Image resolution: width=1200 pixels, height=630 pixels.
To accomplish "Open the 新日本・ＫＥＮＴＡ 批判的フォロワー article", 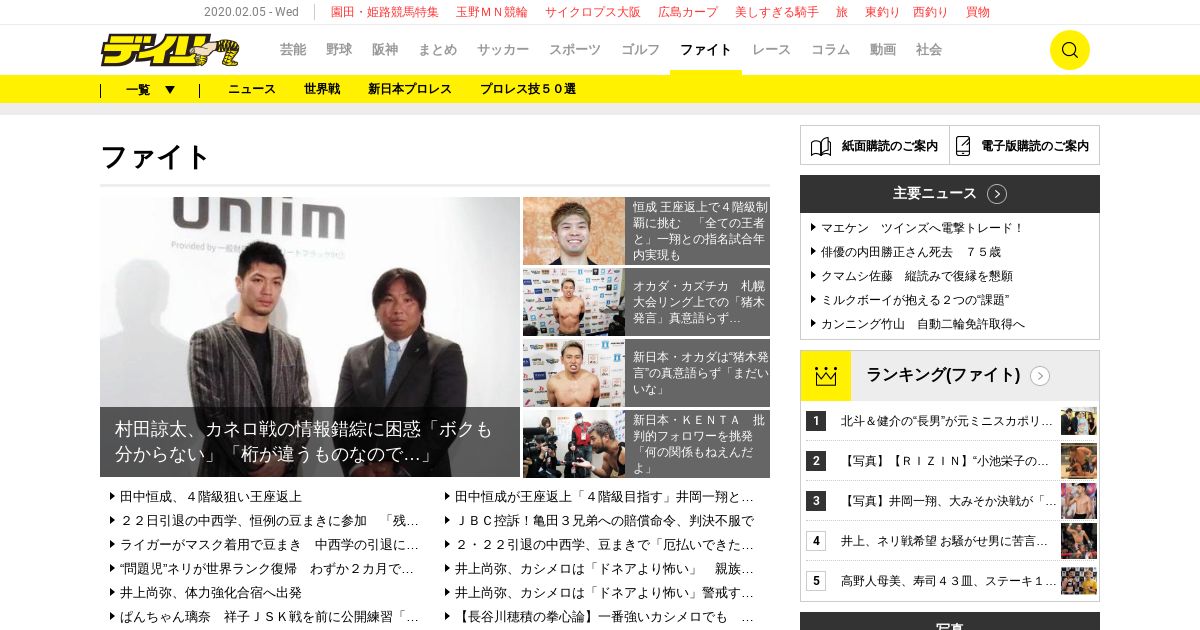I will pyautogui.click(x=646, y=444).
